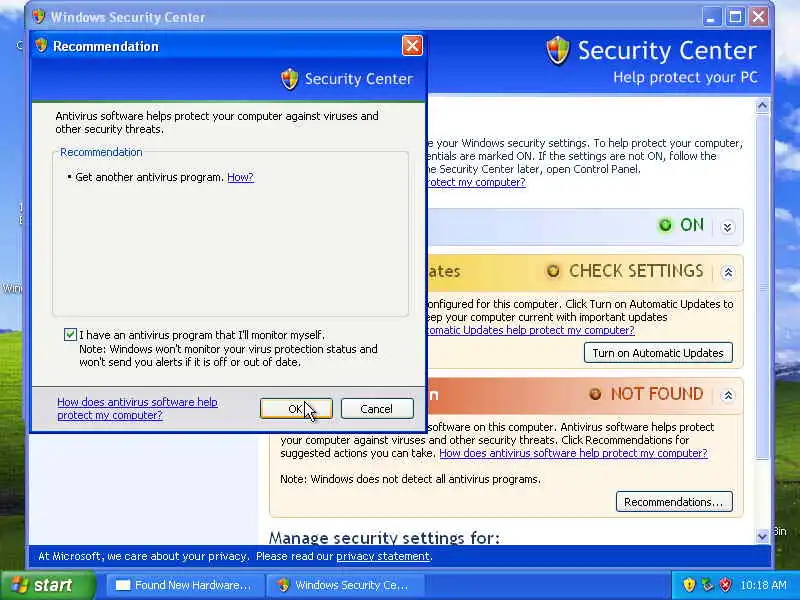This screenshot has width=800, height=600.
Task: Open the yellow shield tray icon
Action: pos(689,585)
